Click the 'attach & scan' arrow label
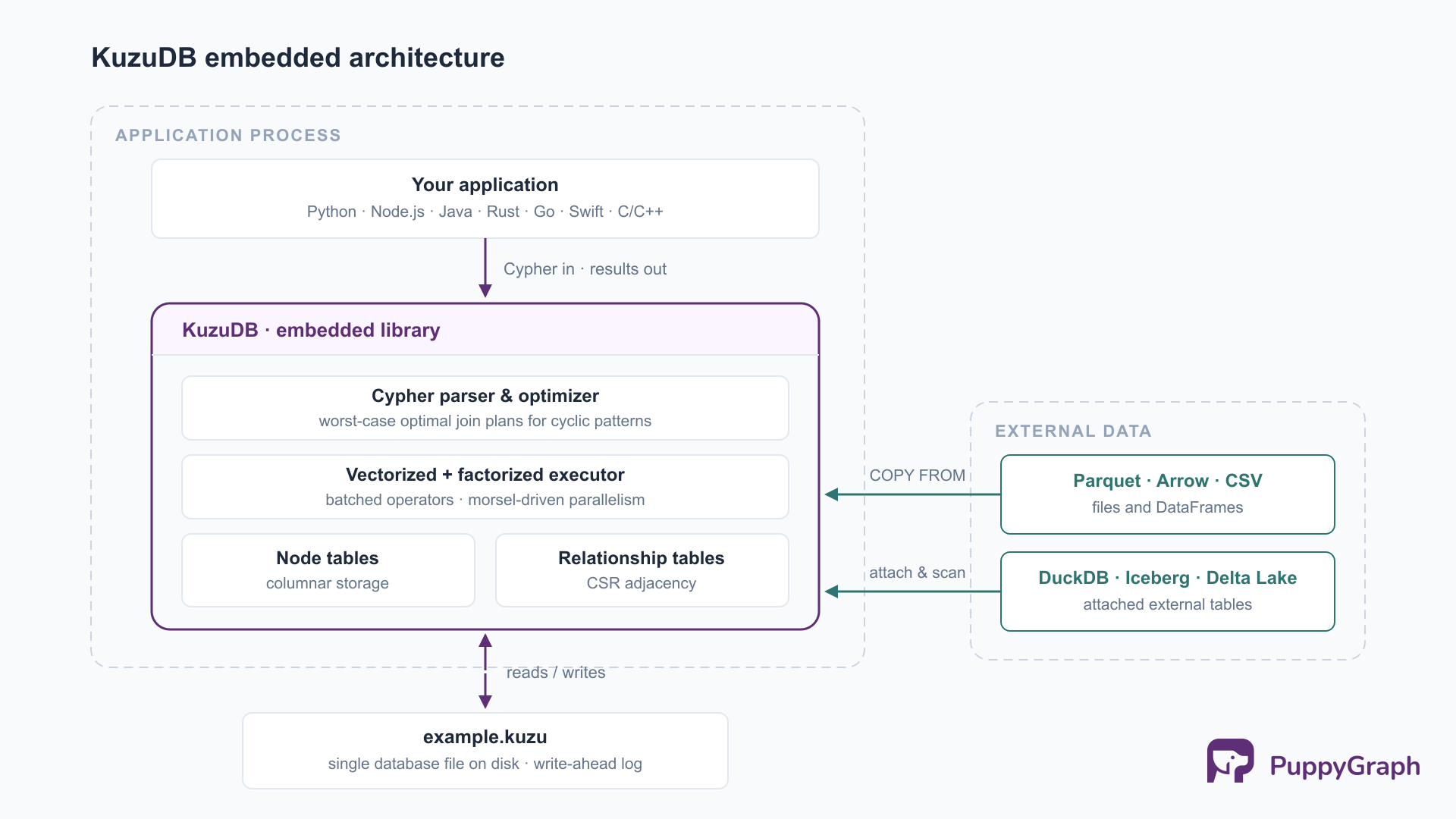 (x=918, y=572)
